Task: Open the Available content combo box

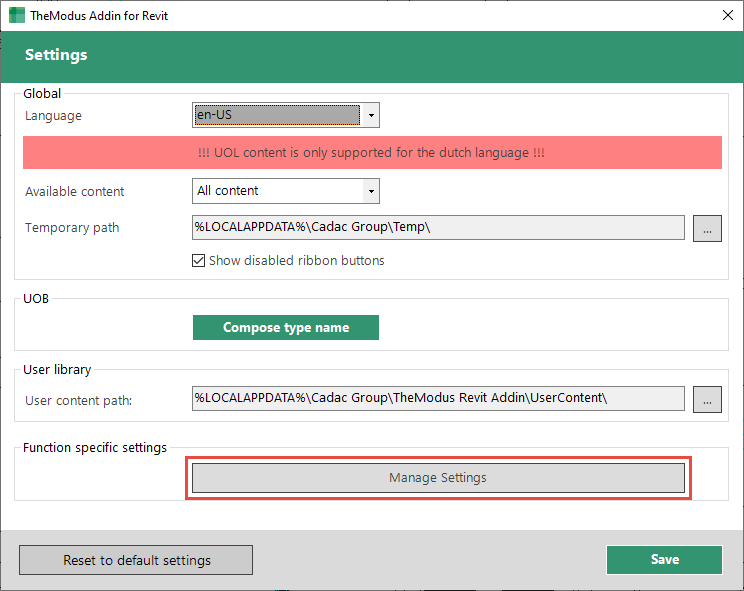Action: coord(286,191)
